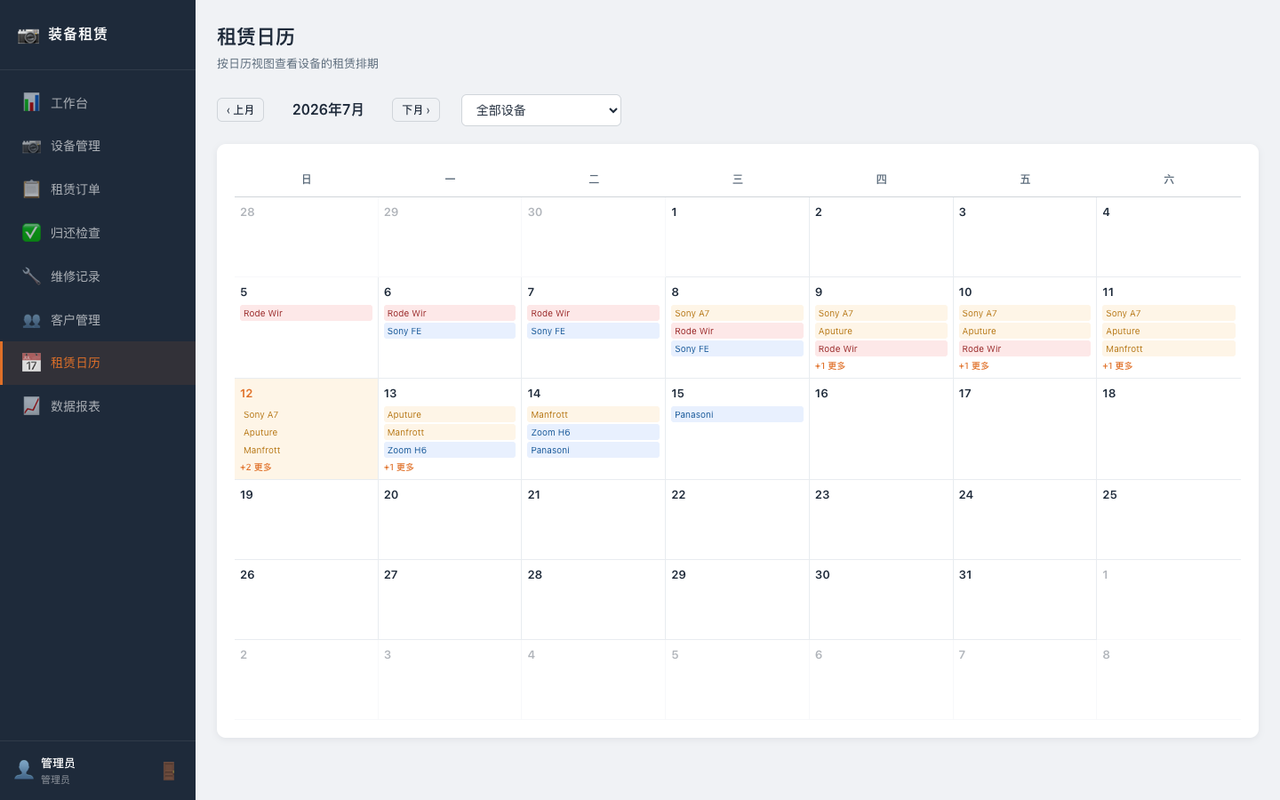Viewport: 1280px width, 800px height.
Task: Click the Panasoni event on July 14
Action: point(593,450)
